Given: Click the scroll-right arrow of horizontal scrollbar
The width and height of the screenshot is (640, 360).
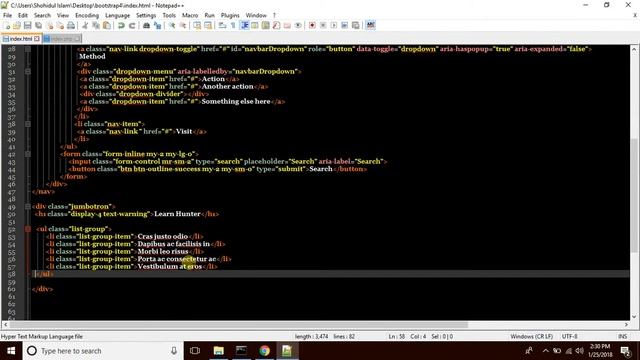Looking at the screenshot, I should pyautogui.click(x=626, y=325).
